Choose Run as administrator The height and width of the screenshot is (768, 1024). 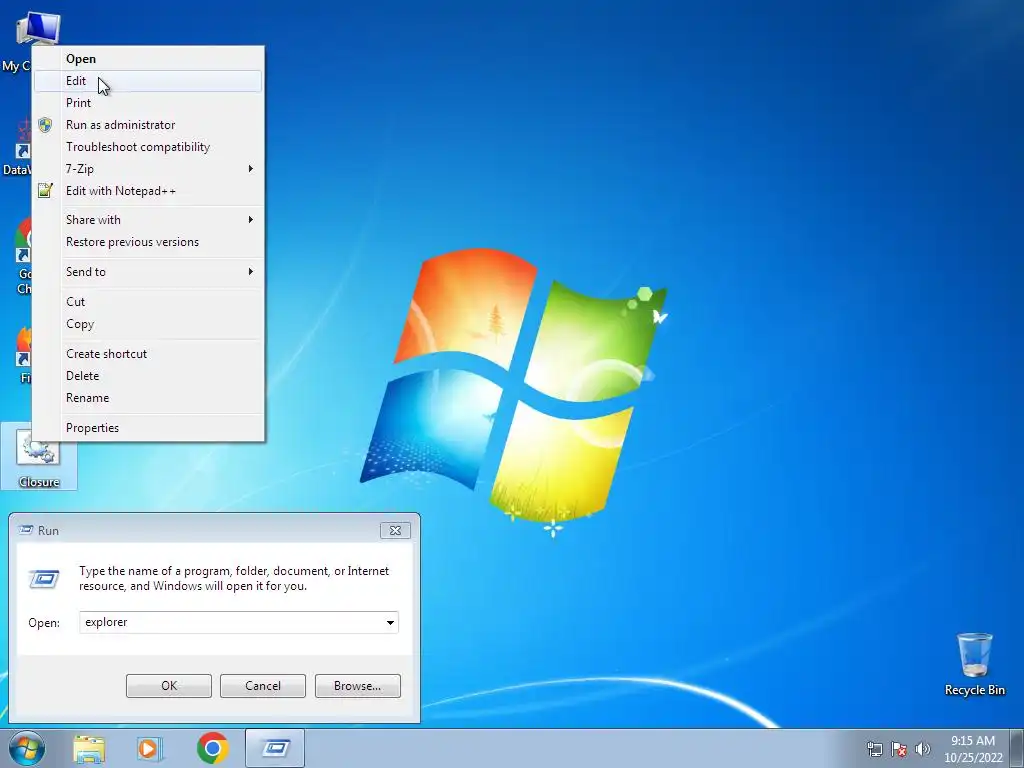point(148,125)
